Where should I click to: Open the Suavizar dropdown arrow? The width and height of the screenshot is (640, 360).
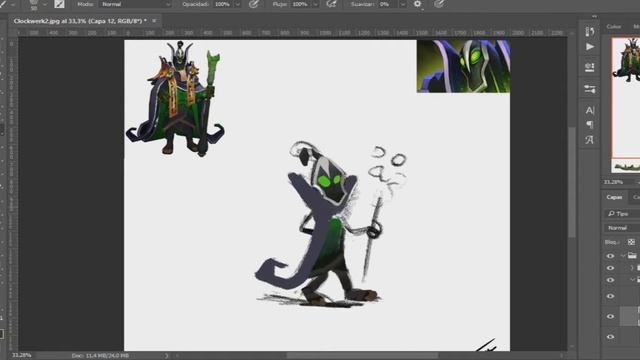pyautogui.click(x=402, y=4)
